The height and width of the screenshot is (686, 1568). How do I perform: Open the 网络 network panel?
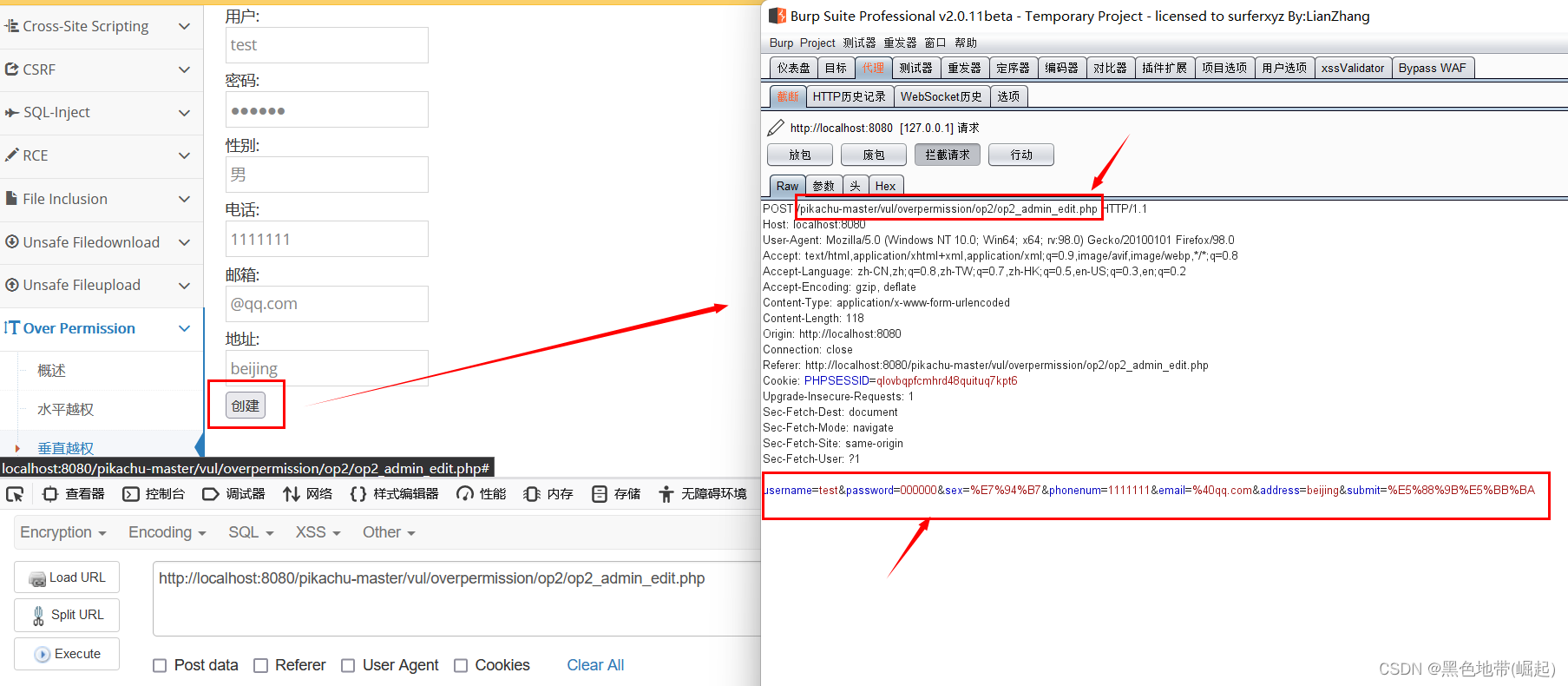coord(308,494)
